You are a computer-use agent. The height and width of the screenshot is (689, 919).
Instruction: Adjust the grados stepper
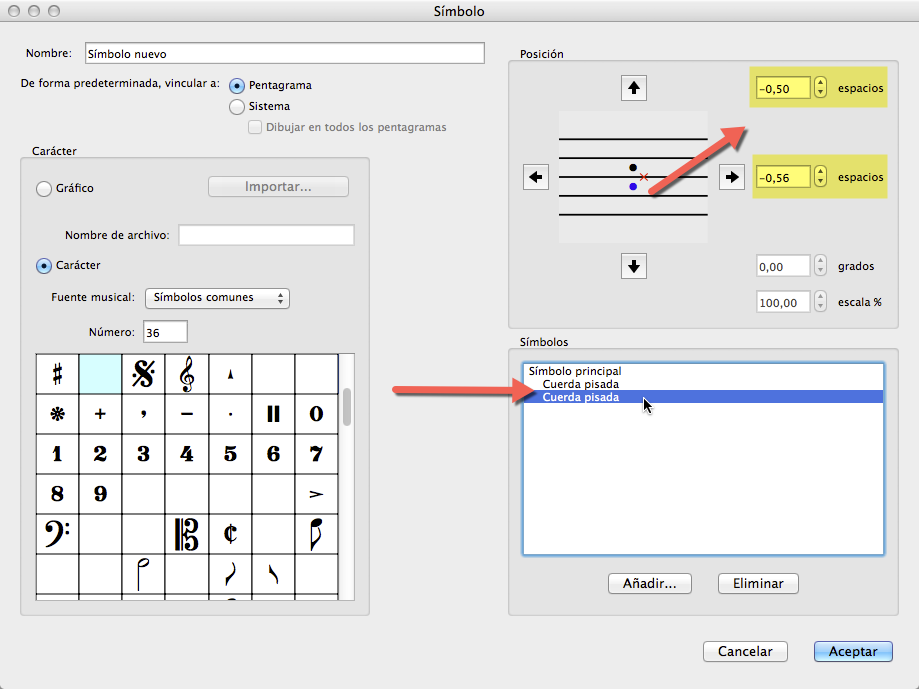click(821, 266)
